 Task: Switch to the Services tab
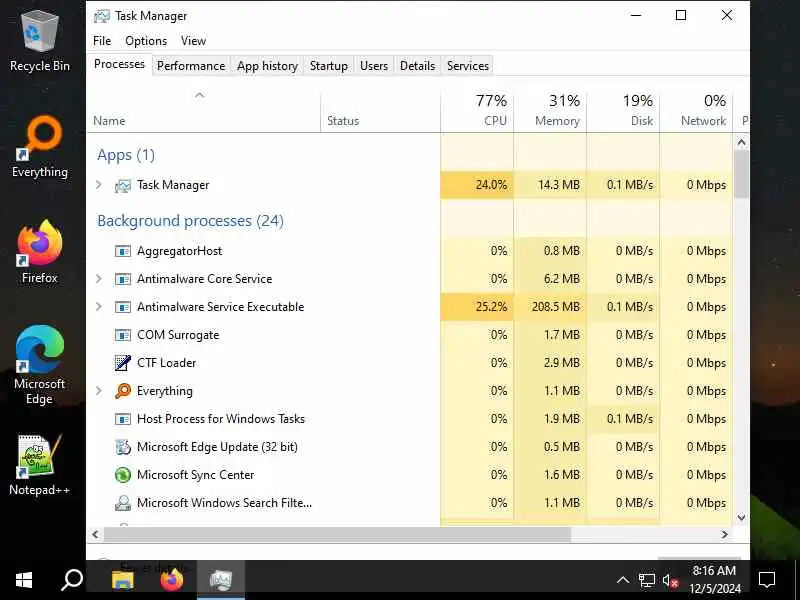click(468, 66)
